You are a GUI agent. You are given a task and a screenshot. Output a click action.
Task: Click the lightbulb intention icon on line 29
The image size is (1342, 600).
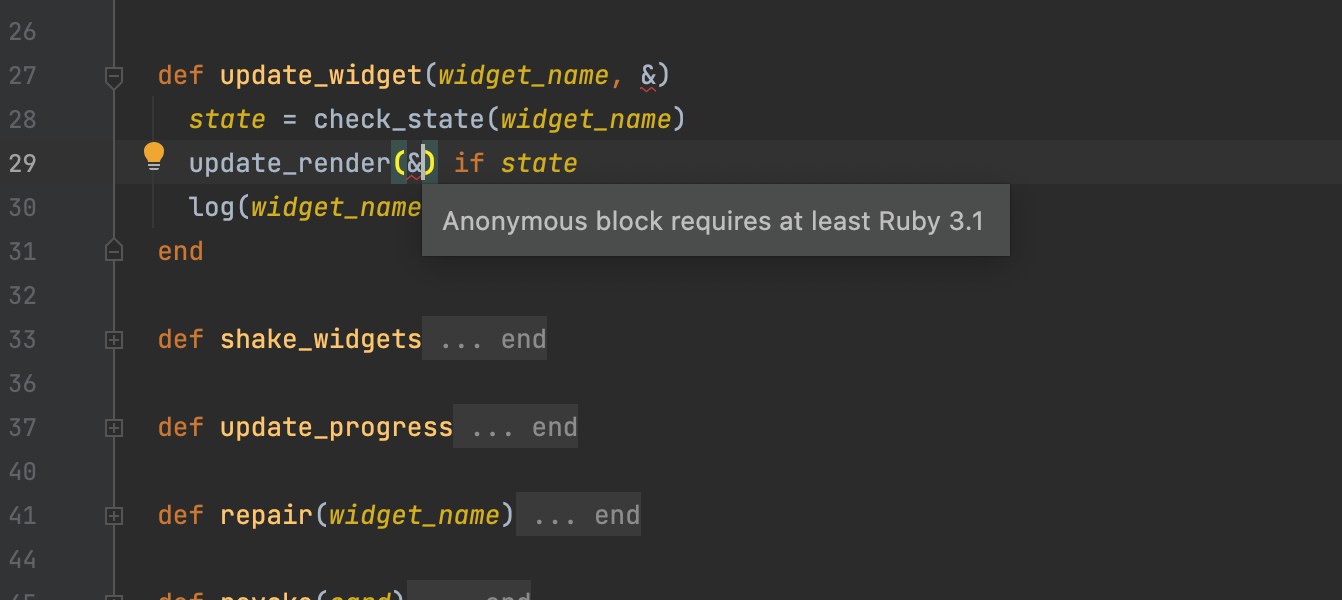pos(154,156)
